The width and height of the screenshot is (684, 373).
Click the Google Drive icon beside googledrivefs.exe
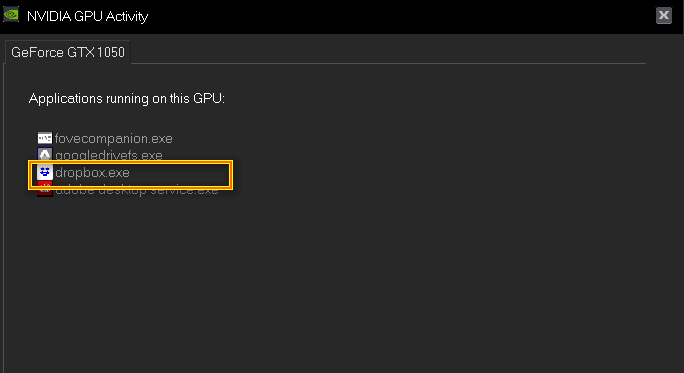(x=44, y=154)
